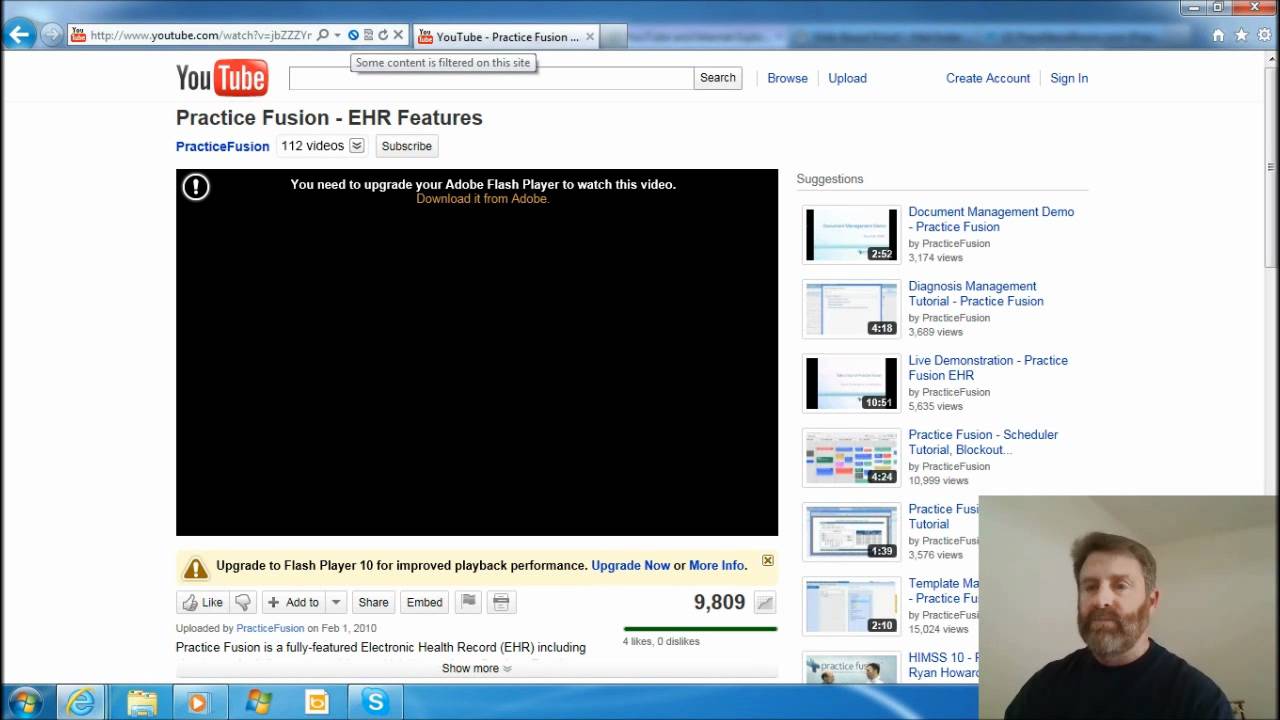
Task: Click the Like thumbs-up button
Action: (202, 602)
